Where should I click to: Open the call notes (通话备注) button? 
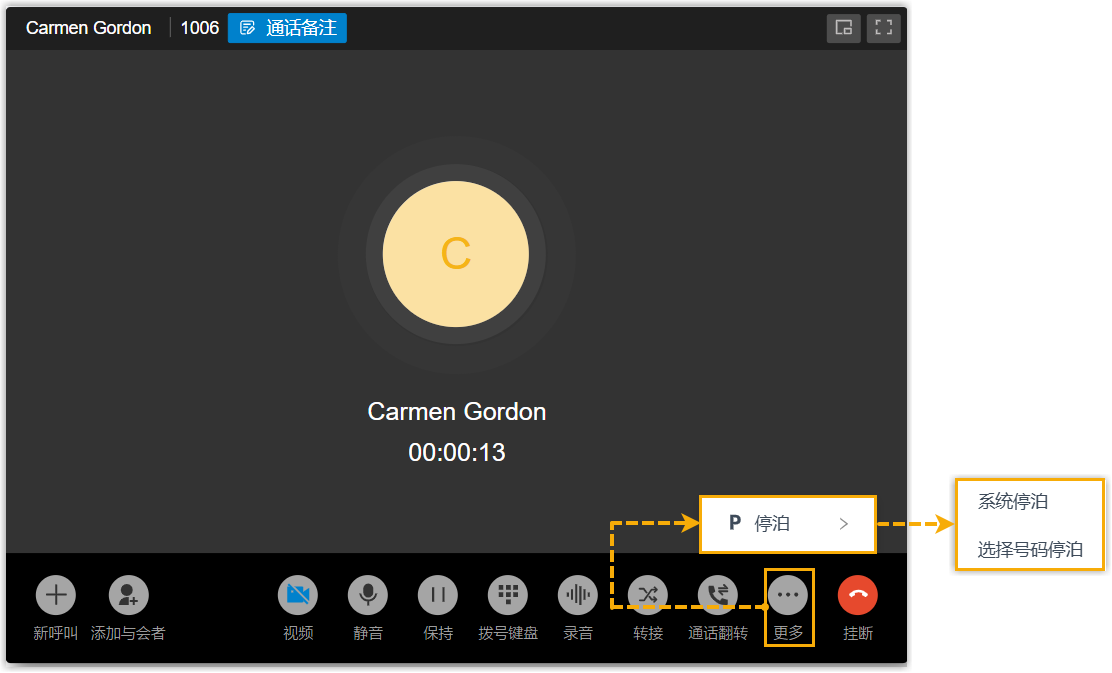[287, 28]
